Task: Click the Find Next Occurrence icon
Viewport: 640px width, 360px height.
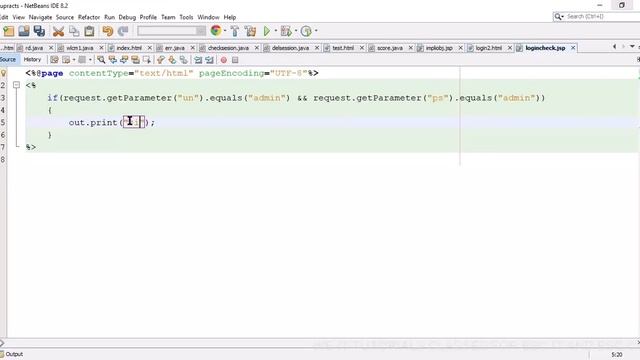Action: pos(124,60)
